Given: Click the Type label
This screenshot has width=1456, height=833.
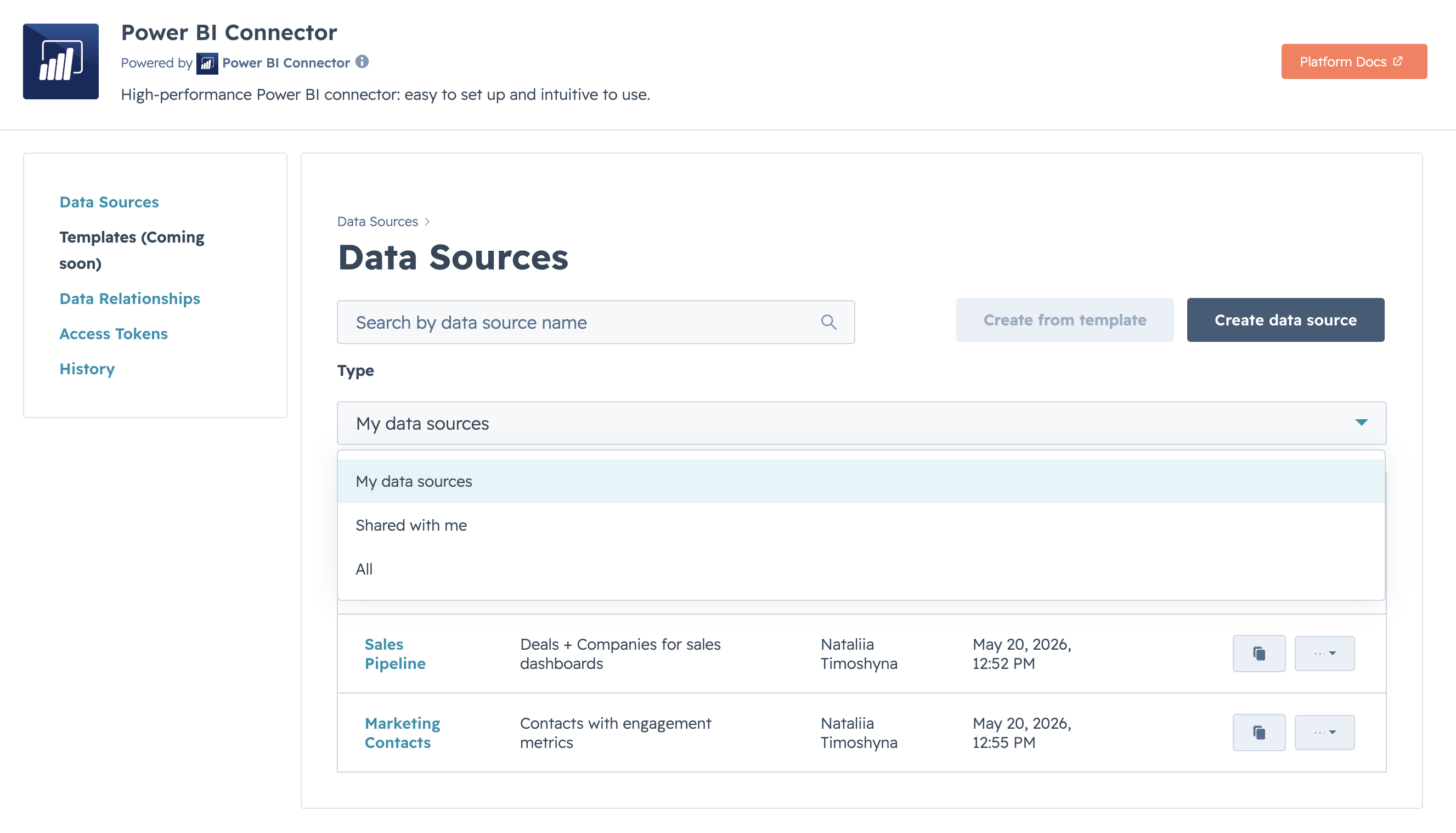Looking at the screenshot, I should click(355, 371).
